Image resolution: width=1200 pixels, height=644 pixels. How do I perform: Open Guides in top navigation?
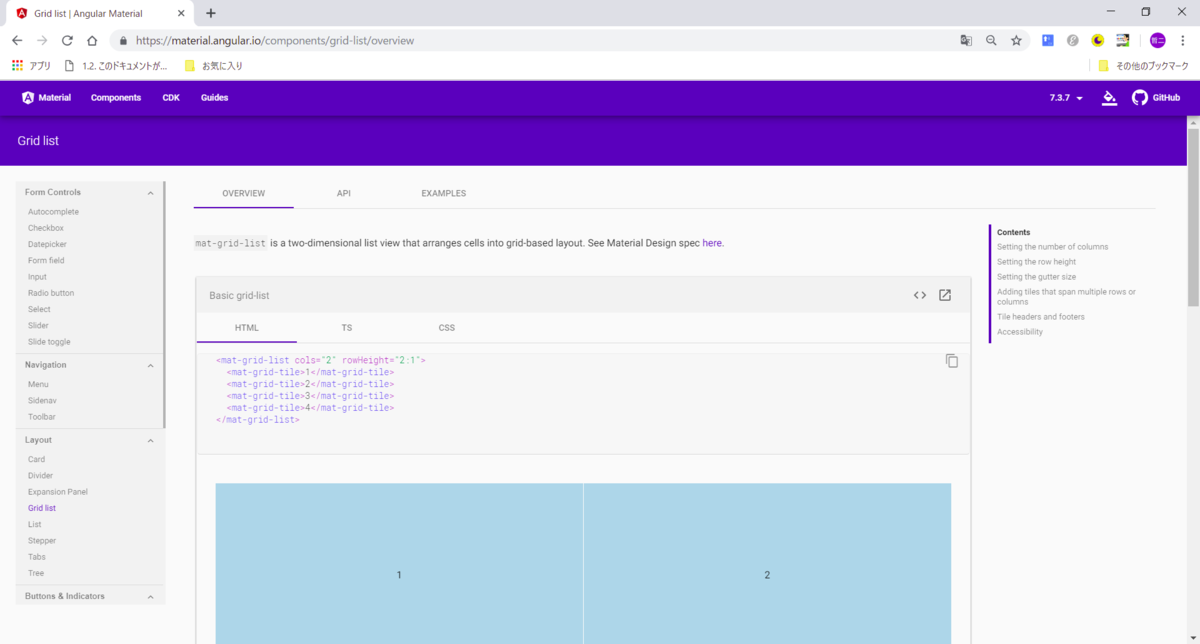215,98
